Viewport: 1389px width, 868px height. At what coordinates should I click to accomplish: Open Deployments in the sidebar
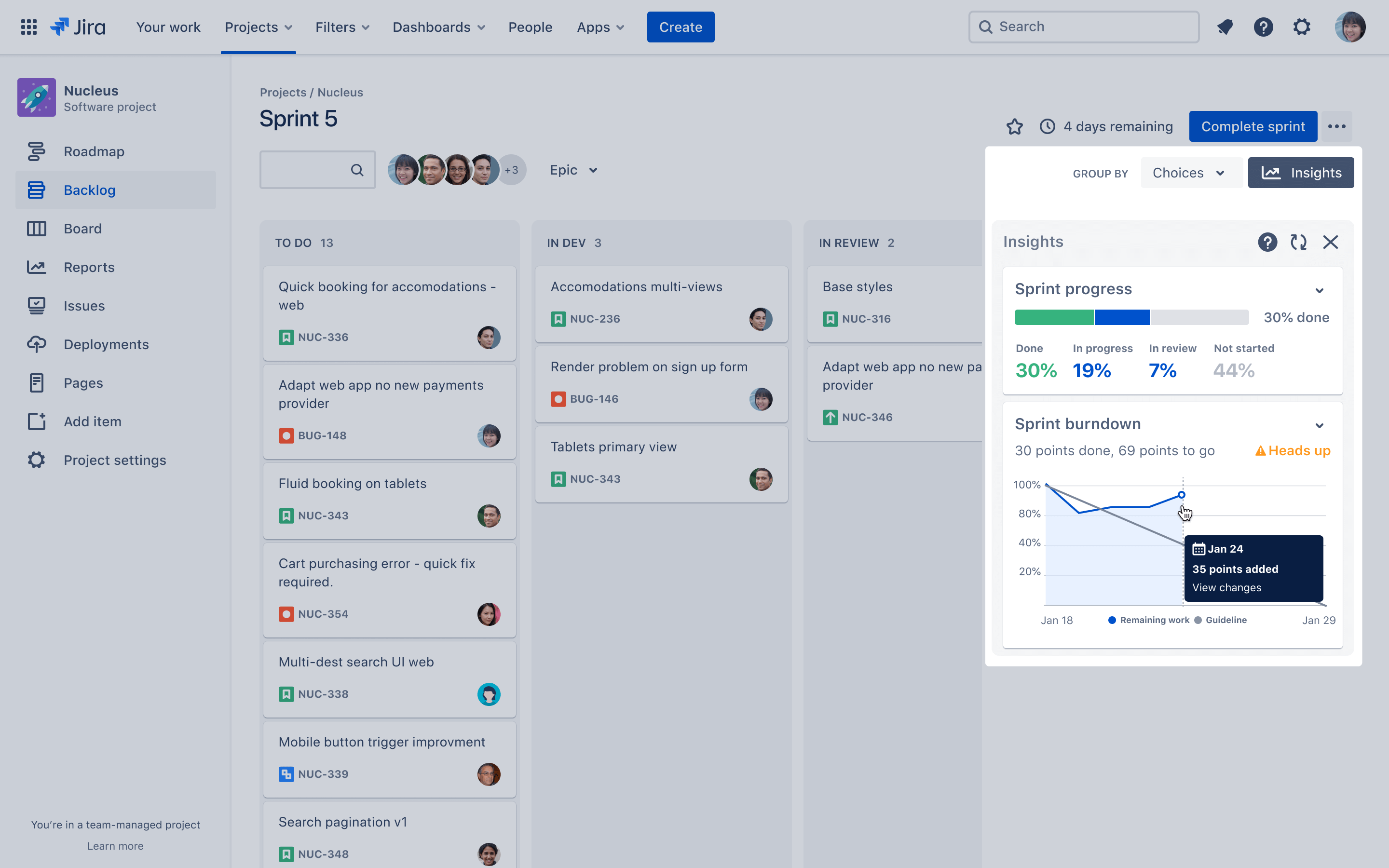(106, 344)
